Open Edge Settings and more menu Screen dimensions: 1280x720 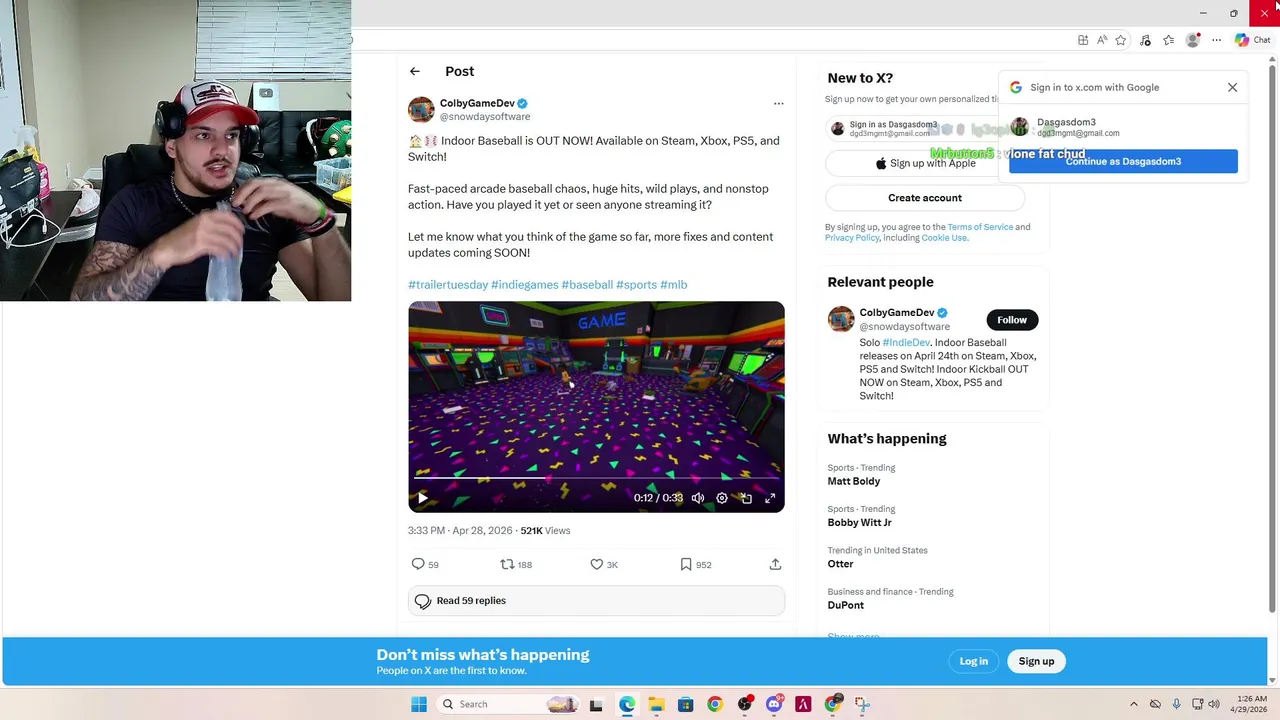coord(1216,40)
